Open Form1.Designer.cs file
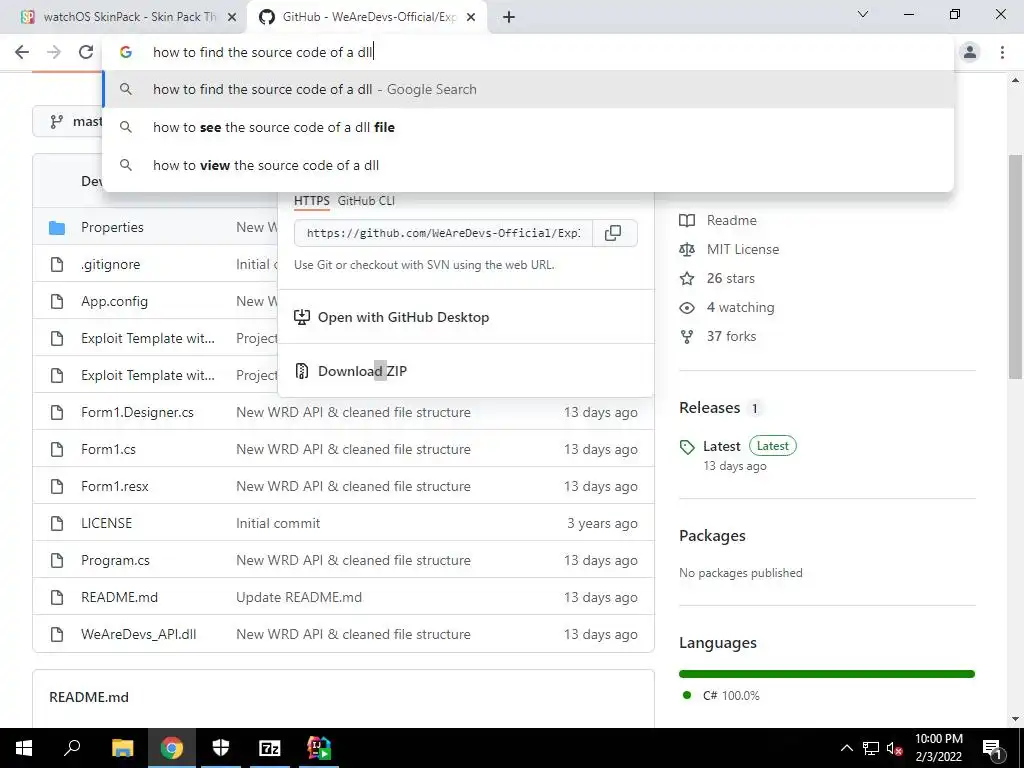This screenshot has width=1024, height=768. [x=137, y=413]
